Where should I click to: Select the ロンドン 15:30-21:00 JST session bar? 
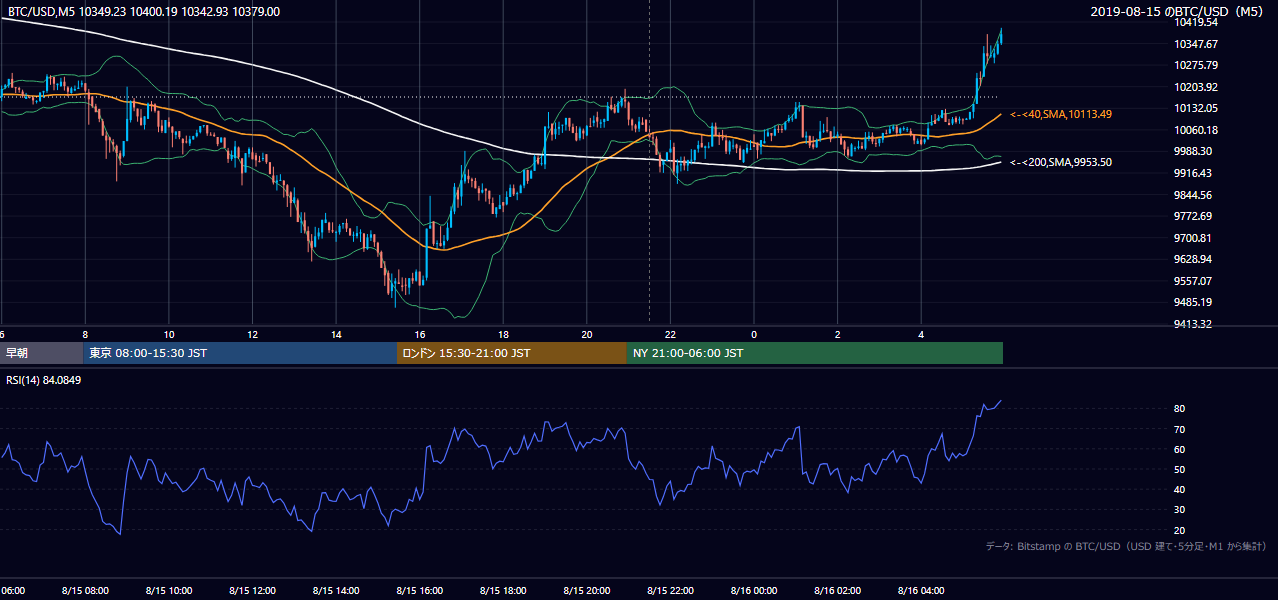point(512,353)
